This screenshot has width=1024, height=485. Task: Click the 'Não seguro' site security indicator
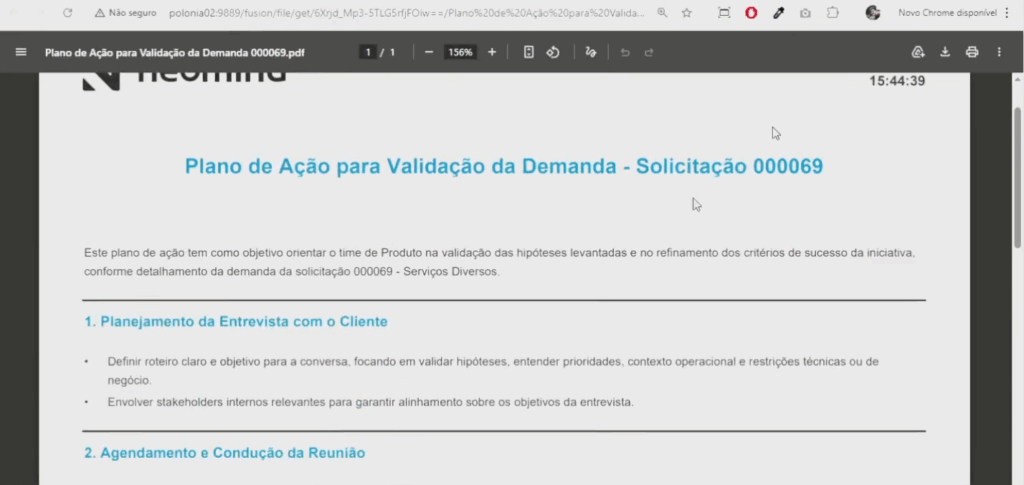(x=126, y=13)
